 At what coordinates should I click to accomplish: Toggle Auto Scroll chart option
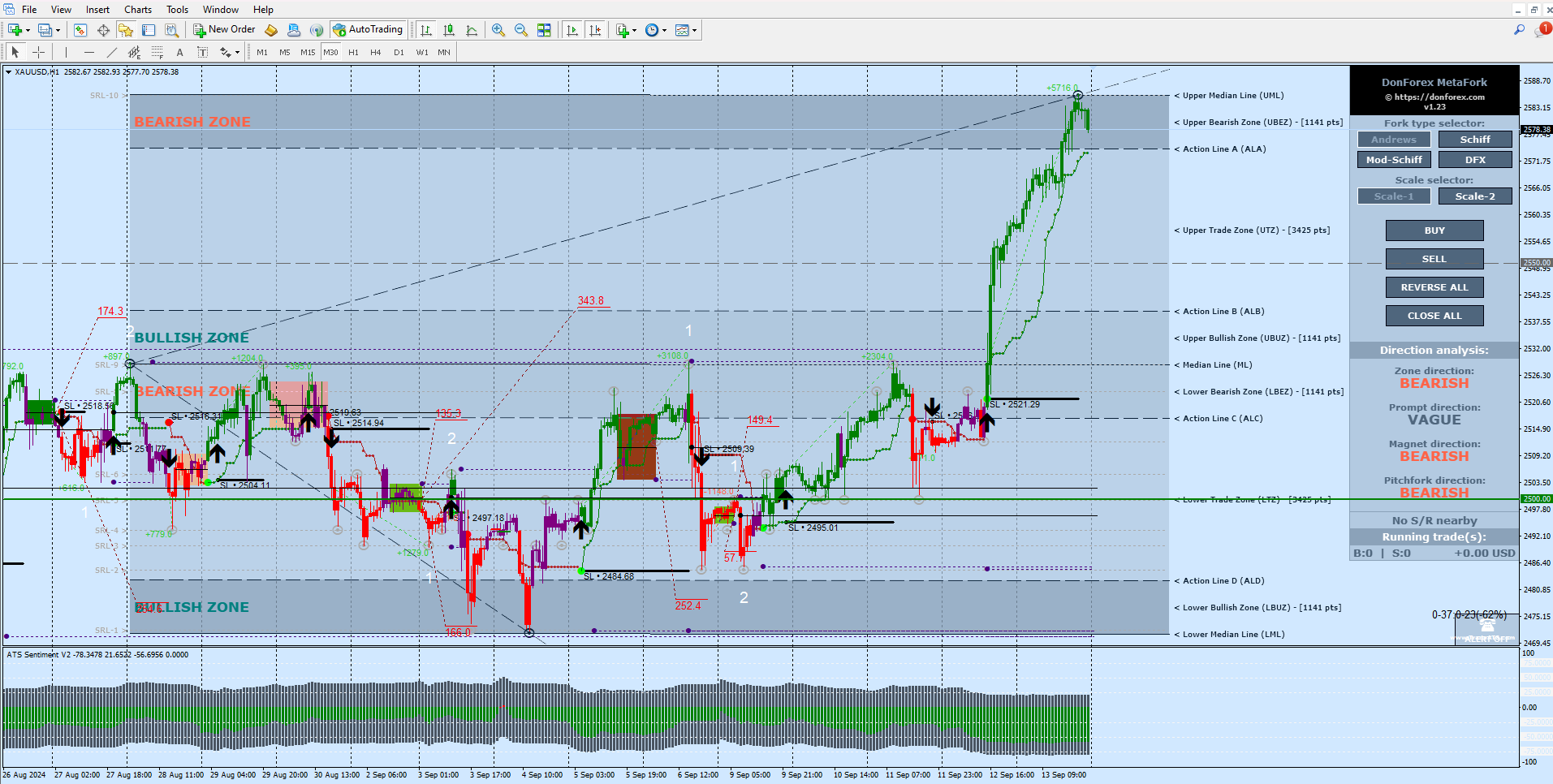(572, 30)
